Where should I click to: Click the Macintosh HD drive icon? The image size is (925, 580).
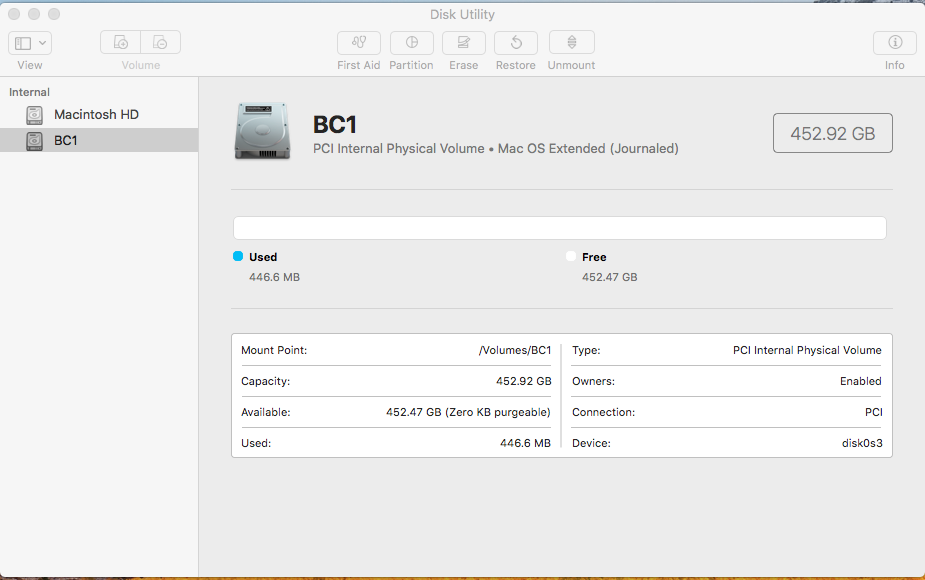34,115
